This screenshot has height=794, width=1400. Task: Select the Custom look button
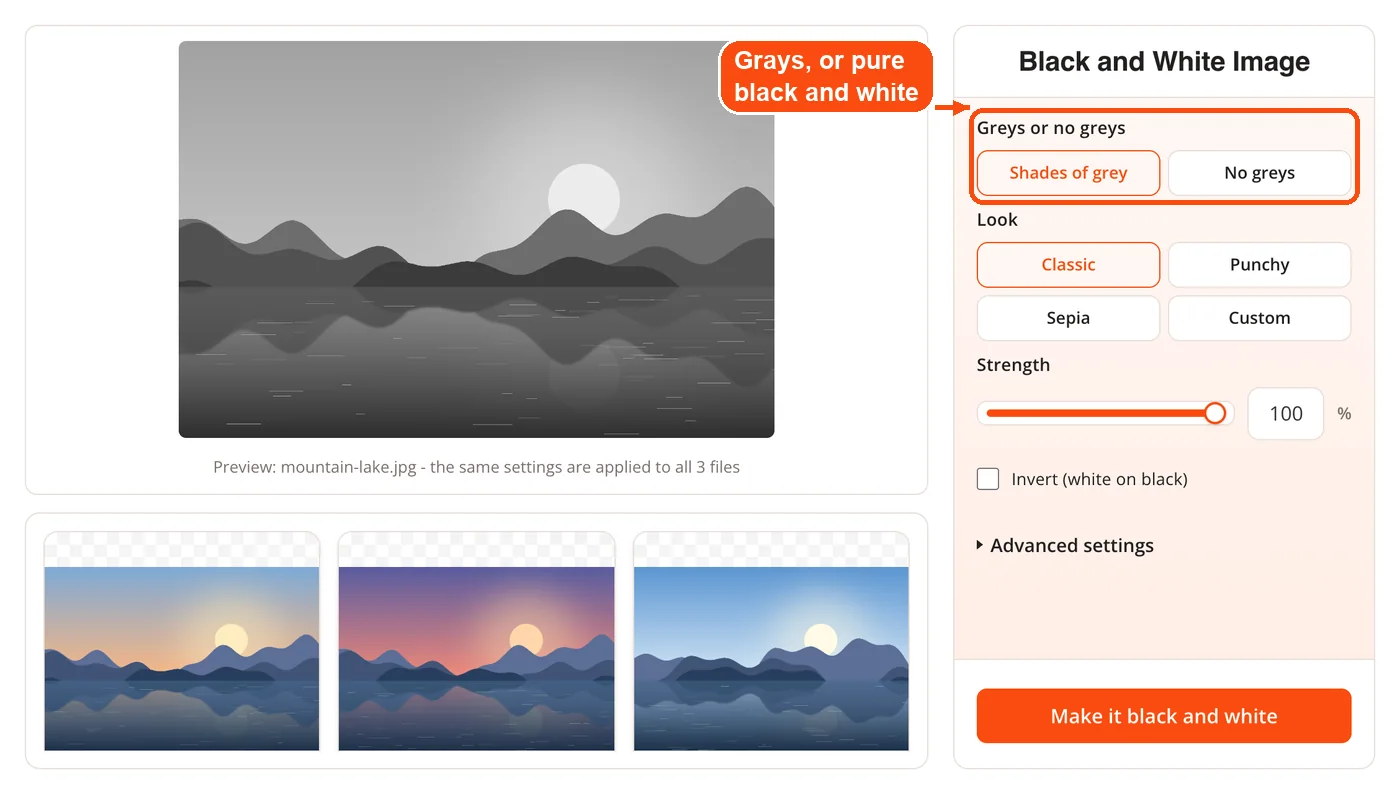pos(1259,318)
